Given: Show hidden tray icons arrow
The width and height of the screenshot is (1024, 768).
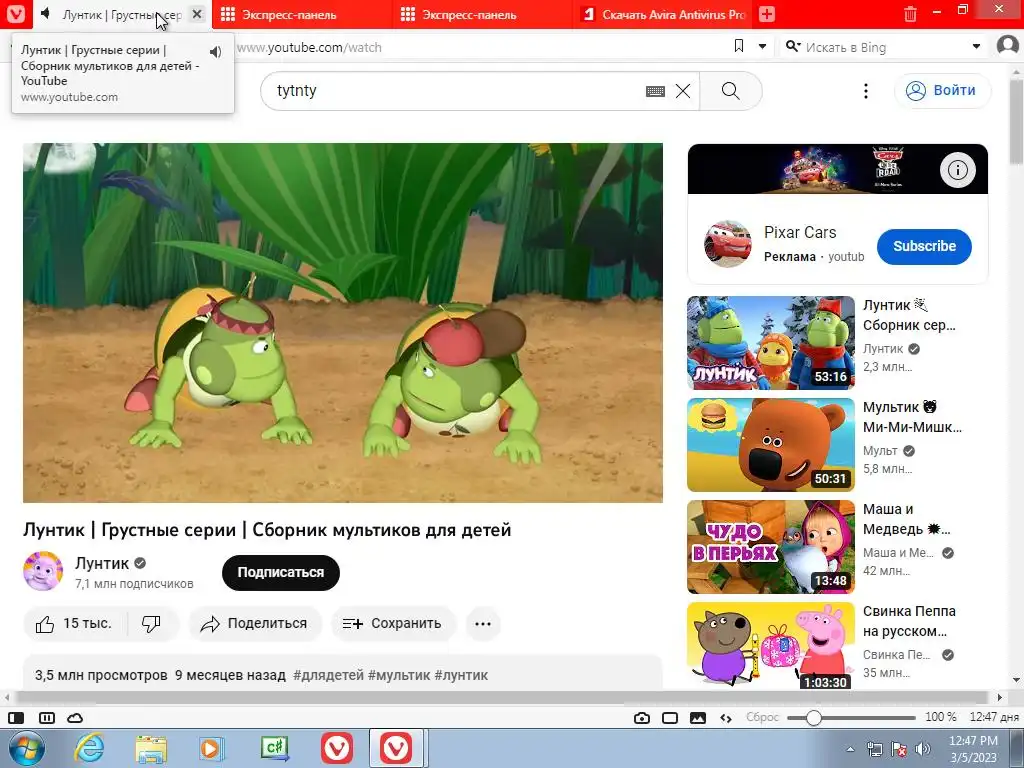Looking at the screenshot, I should point(850,749).
